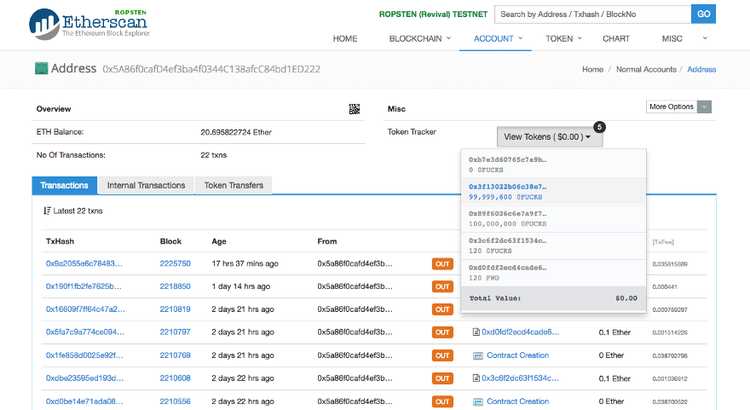
Task: Click the OUT badge in the first transaction row
Action: tap(442, 264)
